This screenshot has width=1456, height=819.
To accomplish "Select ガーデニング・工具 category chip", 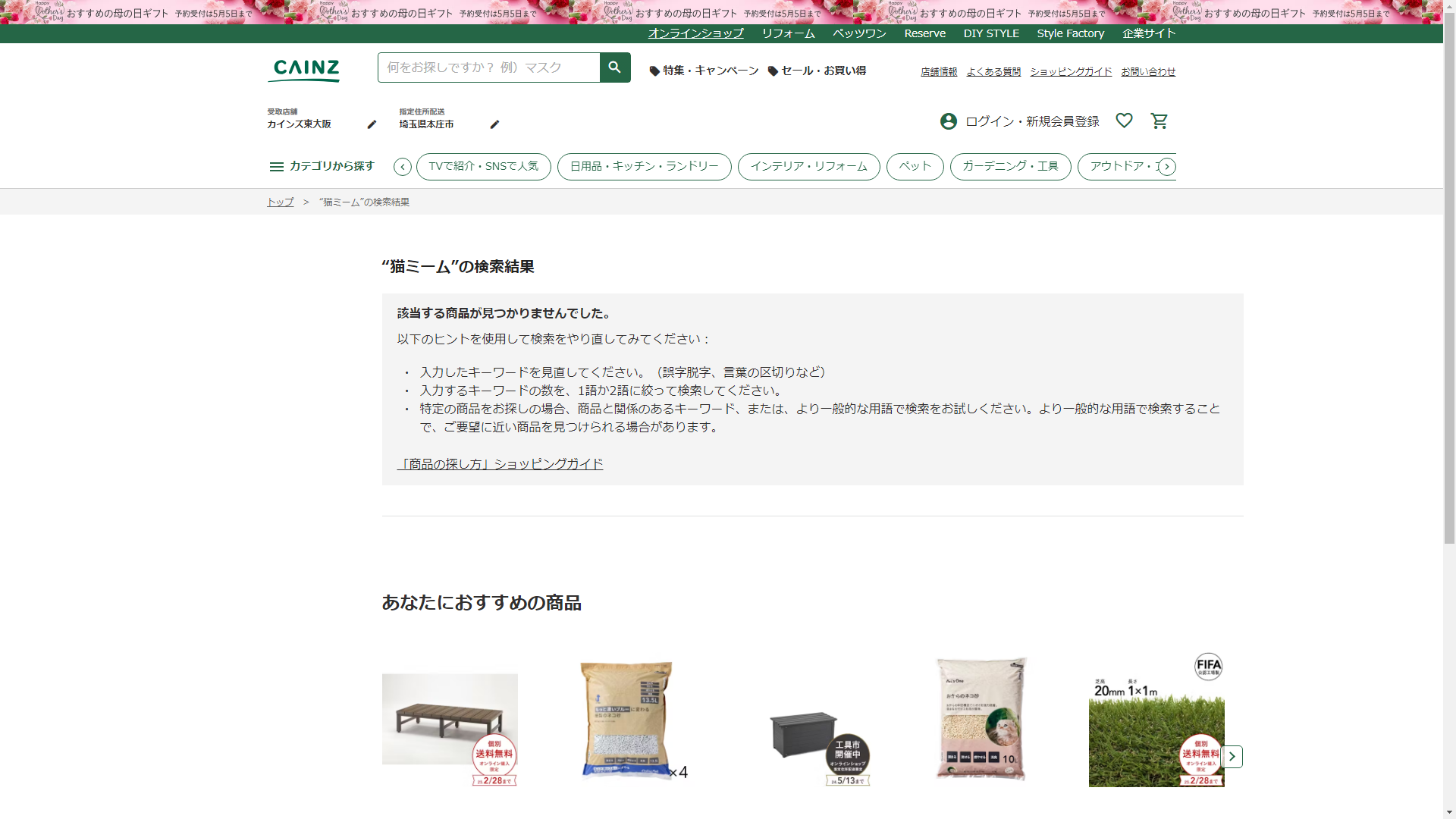I will (1010, 166).
